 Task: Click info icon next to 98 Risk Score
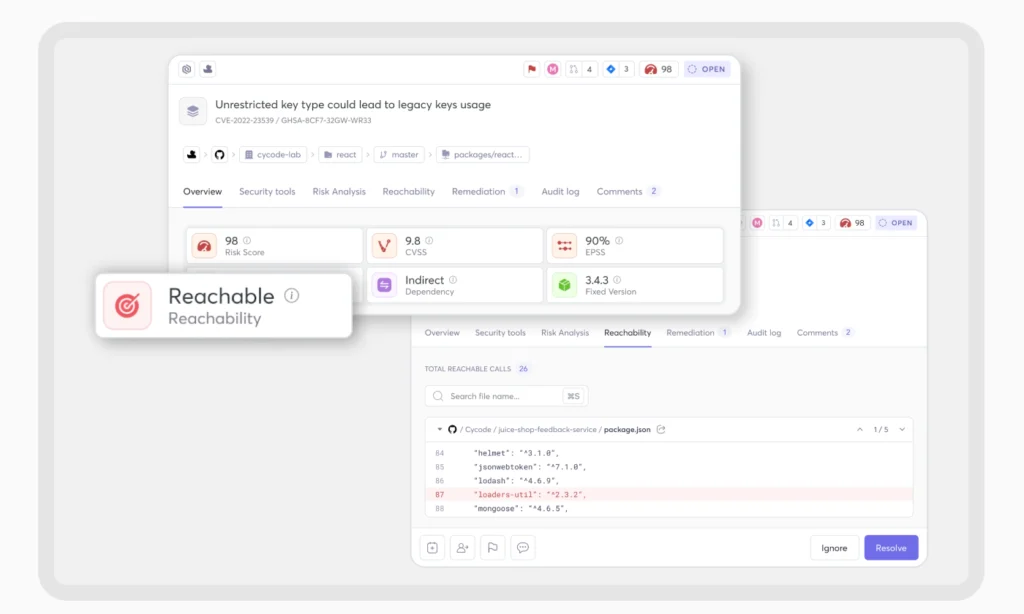tap(247, 240)
